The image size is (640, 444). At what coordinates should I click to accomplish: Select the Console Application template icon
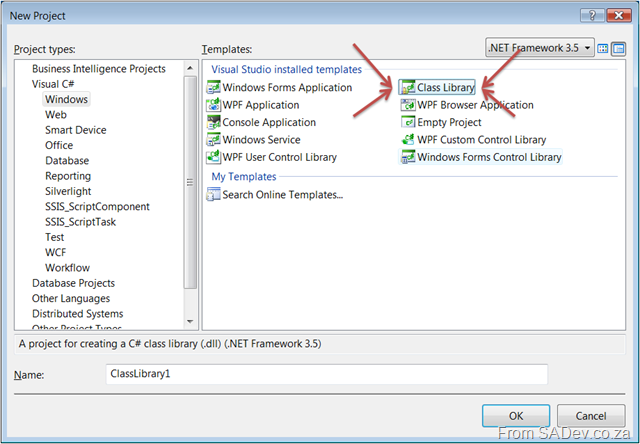pos(213,122)
